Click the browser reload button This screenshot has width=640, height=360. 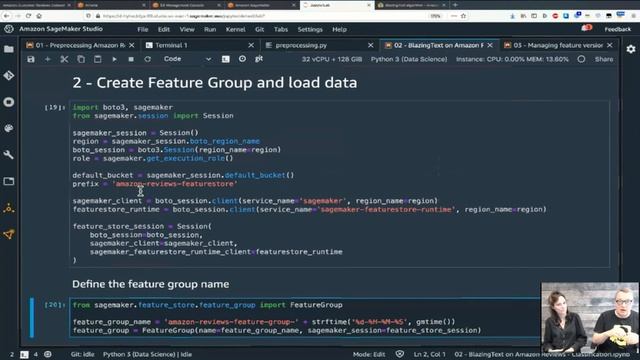pyautogui.click(x=28, y=16)
